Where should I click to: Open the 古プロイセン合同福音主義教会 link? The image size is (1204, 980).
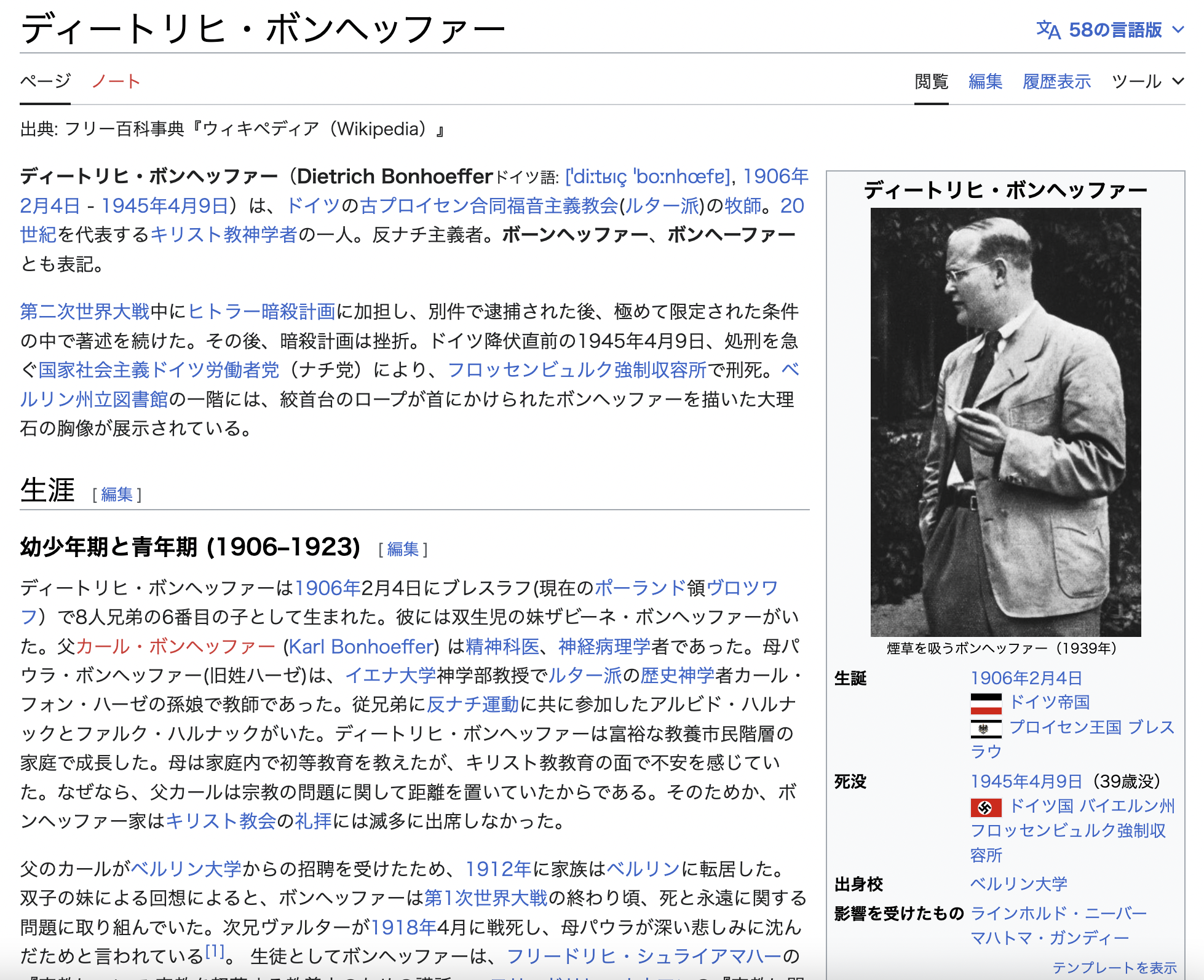tap(489, 206)
